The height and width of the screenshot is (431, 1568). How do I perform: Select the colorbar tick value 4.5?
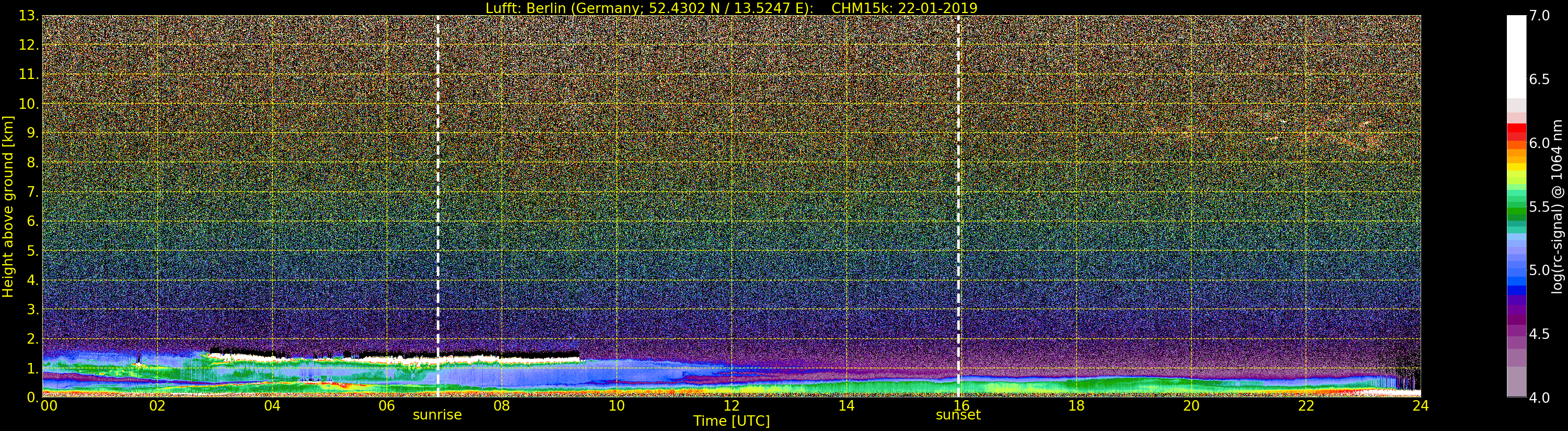1539,334
